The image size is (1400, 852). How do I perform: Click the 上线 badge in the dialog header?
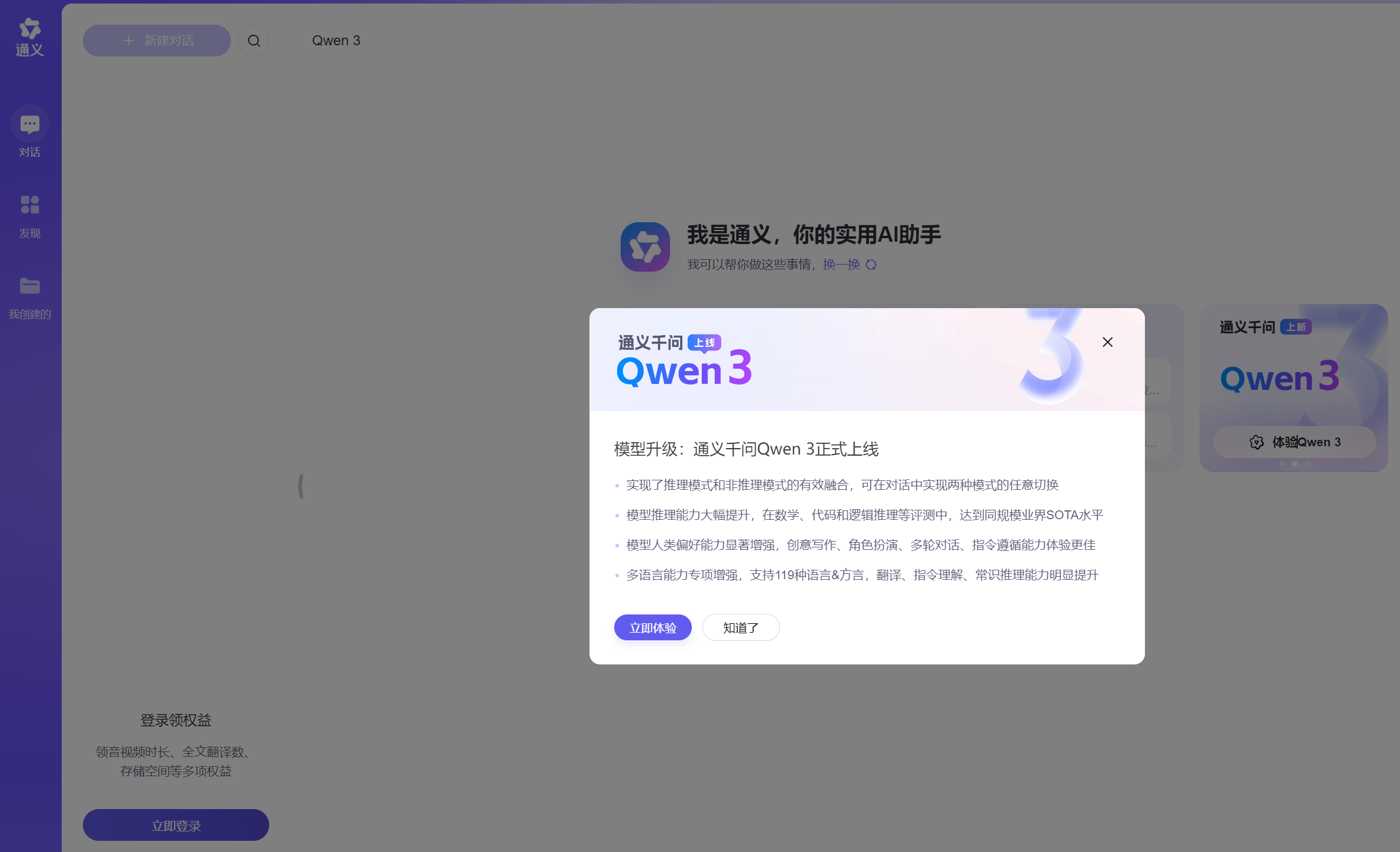point(704,343)
